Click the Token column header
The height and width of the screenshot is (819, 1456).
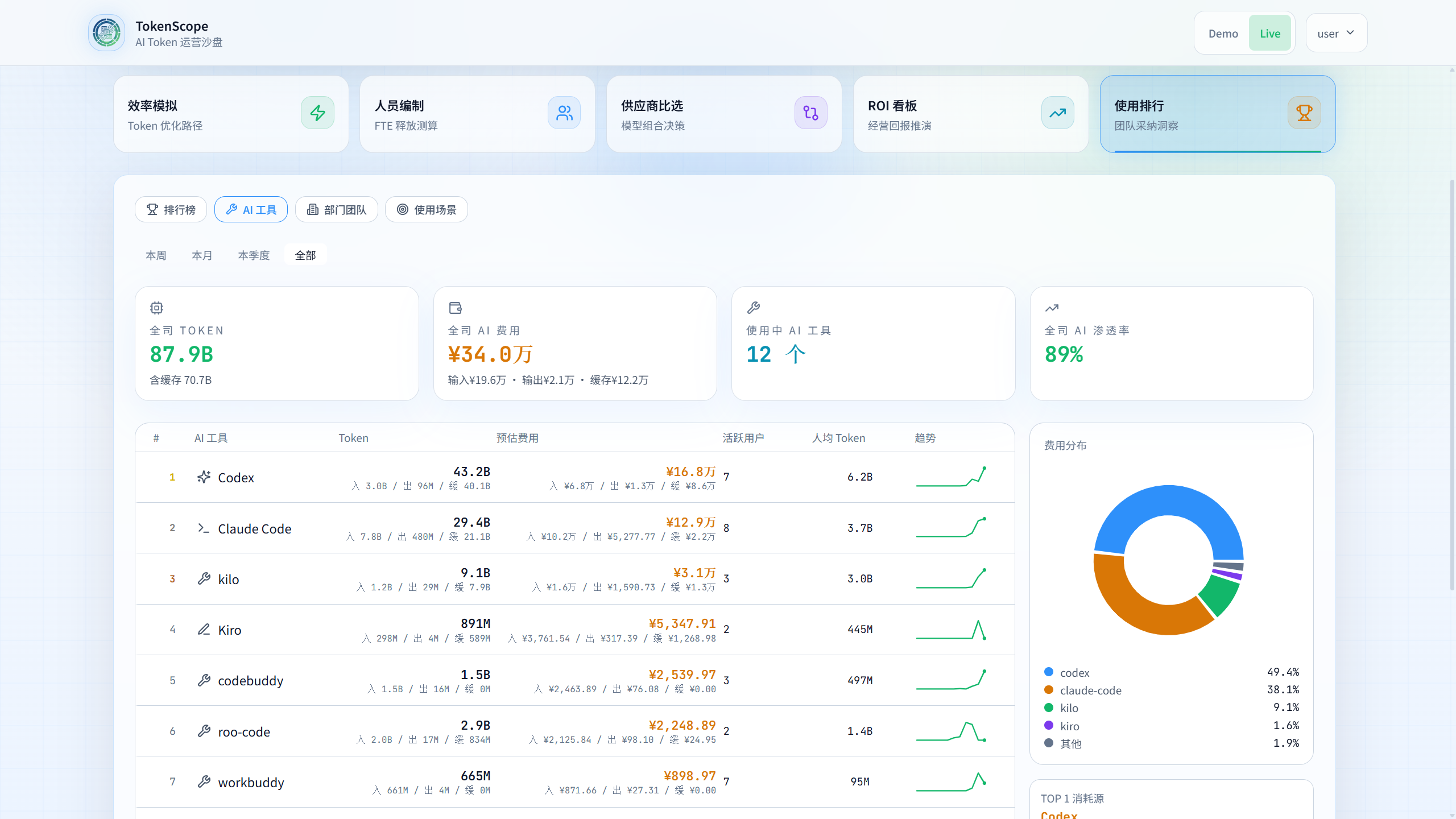[x=354, y=438]
